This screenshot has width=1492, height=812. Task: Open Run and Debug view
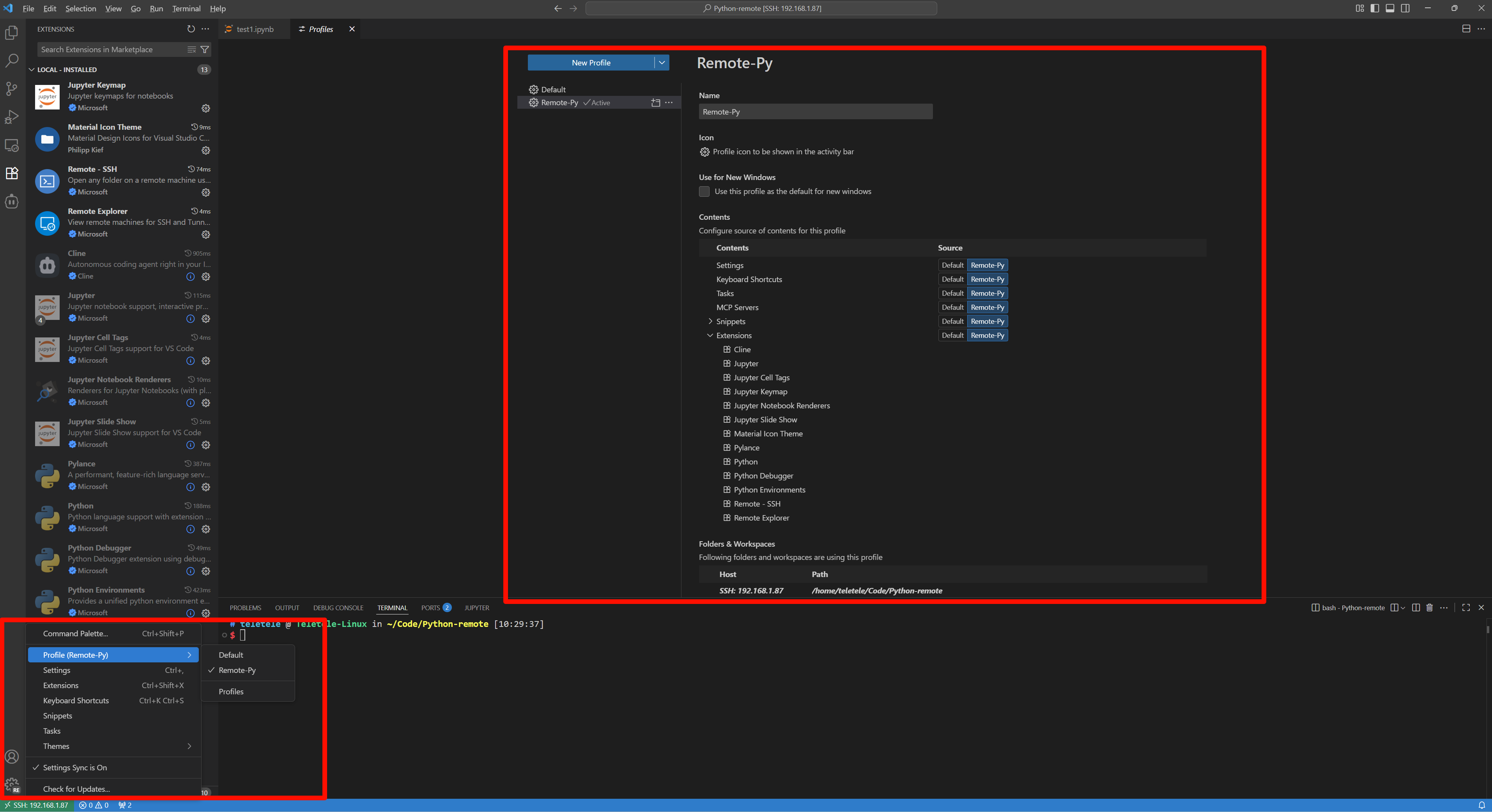12,117
